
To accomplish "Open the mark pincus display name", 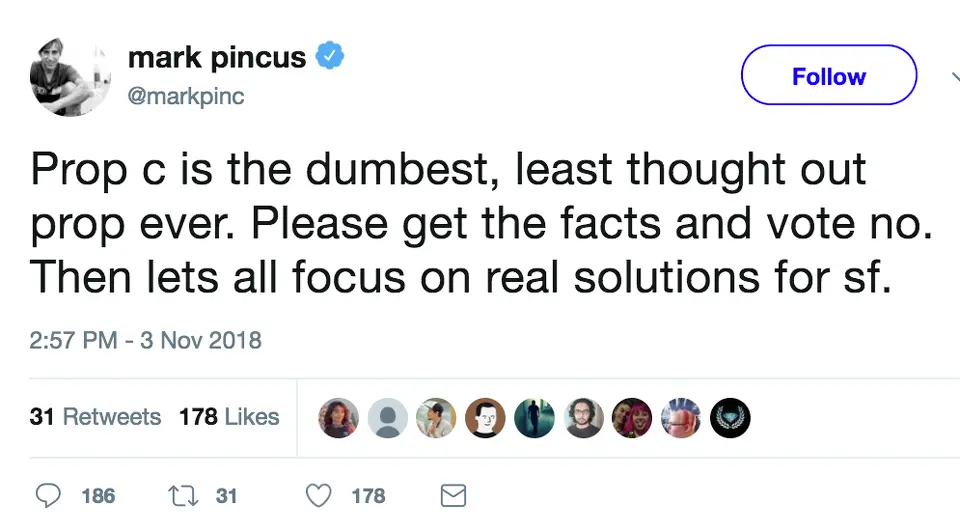I will (217, 57).
